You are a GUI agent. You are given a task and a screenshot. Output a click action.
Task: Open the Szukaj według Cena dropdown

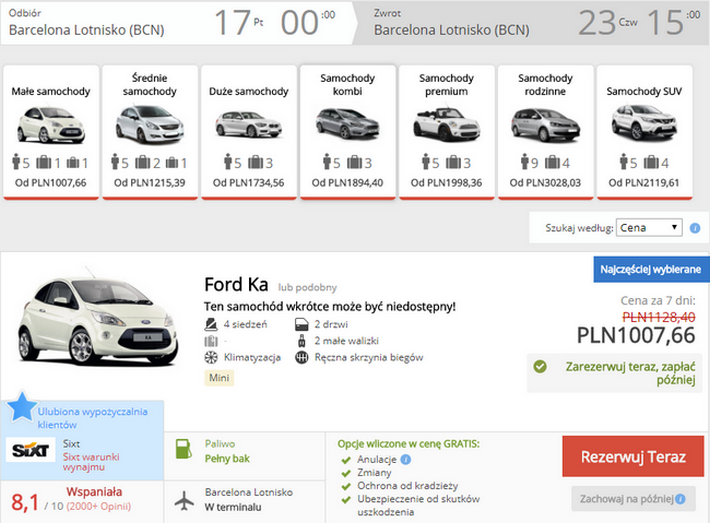(x=649, y=227)
